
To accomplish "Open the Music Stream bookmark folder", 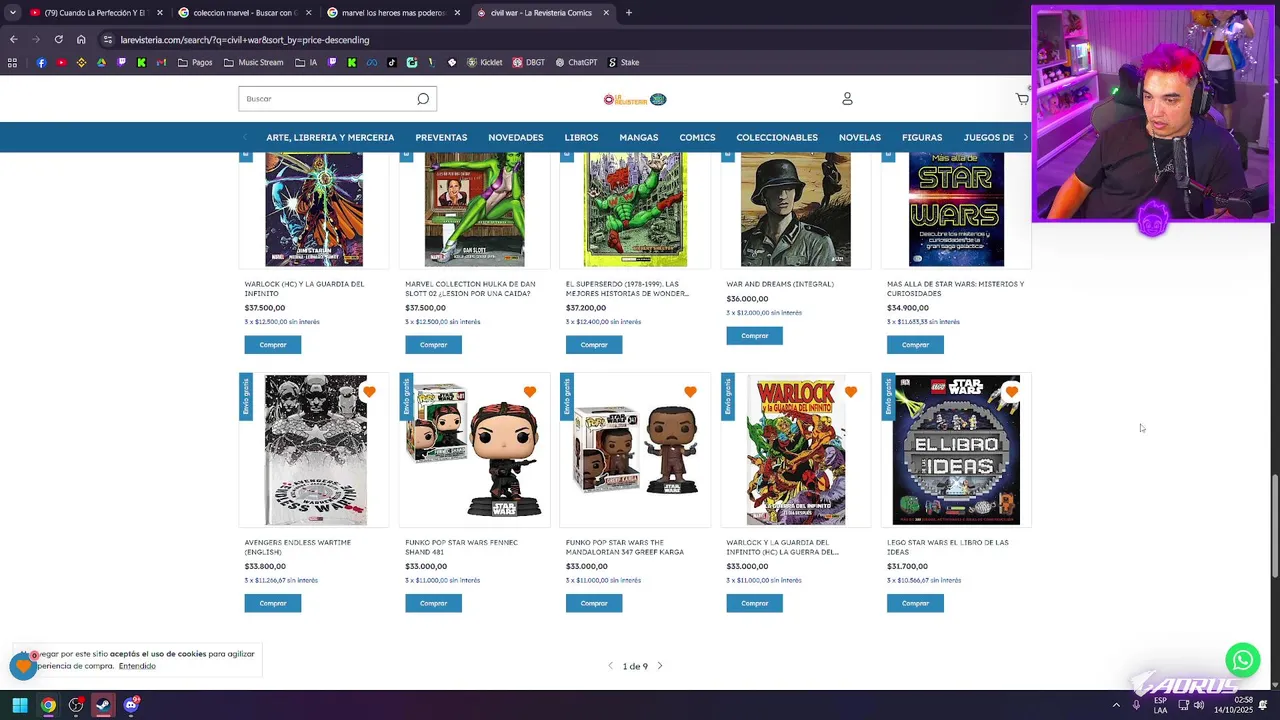I will (254, 62).
